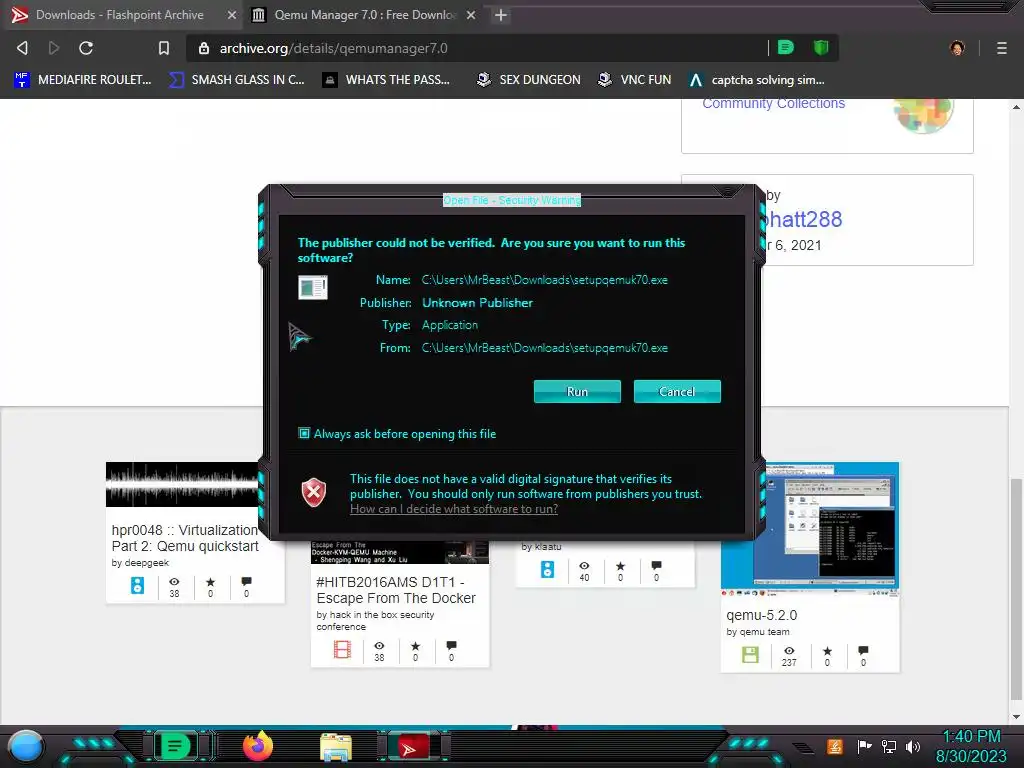Open SMASH GLASS IN C... bookmark
The width and height of the screenshot is (1024, 768).
point(237,80)
